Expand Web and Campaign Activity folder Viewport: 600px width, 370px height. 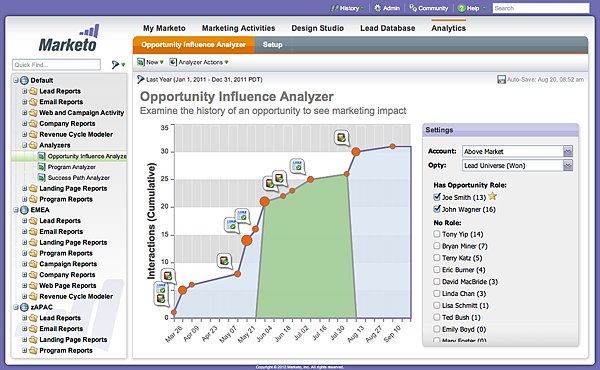(24, 112)
